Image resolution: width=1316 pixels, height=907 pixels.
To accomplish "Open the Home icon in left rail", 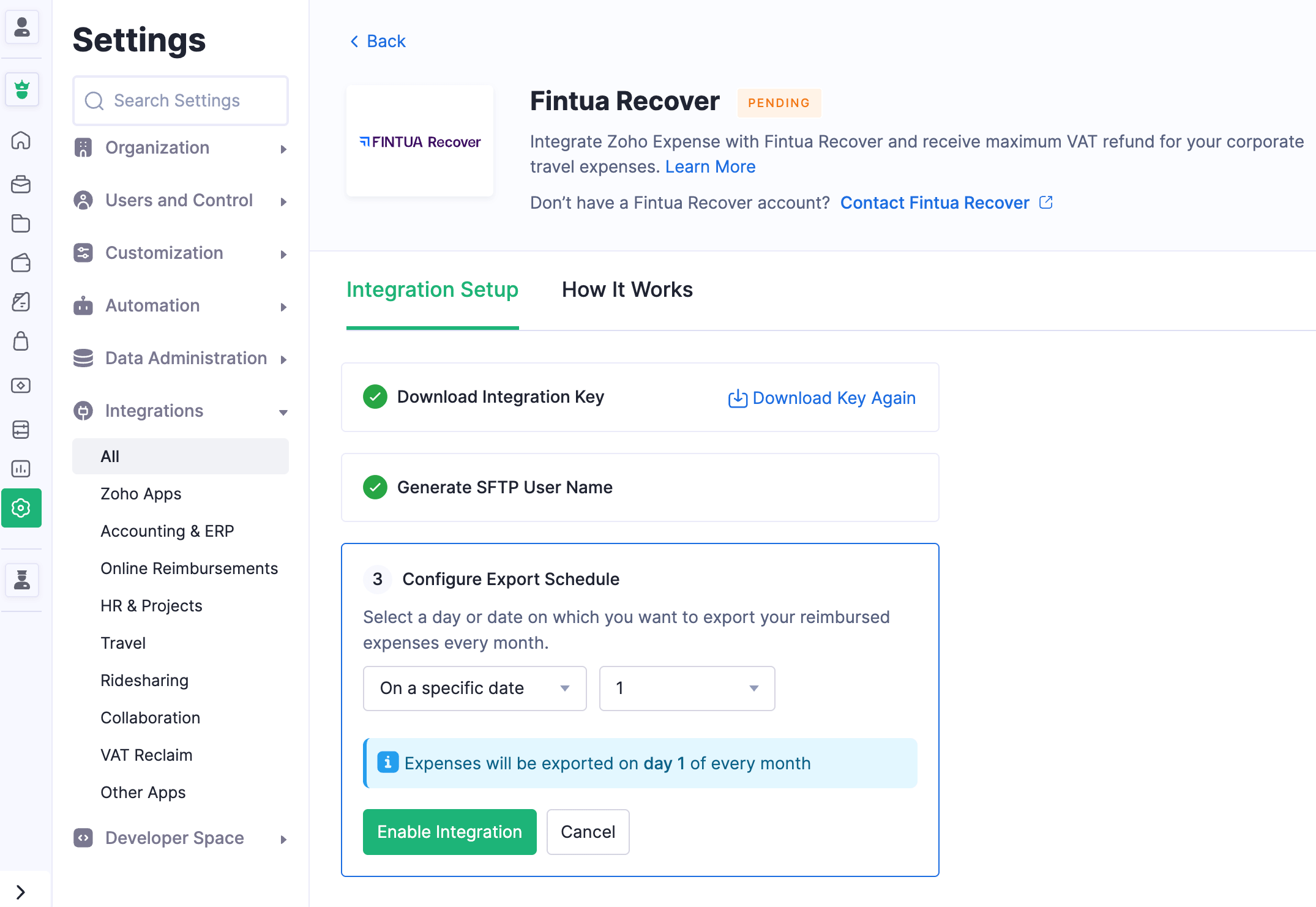I will [x=21, y=141].
